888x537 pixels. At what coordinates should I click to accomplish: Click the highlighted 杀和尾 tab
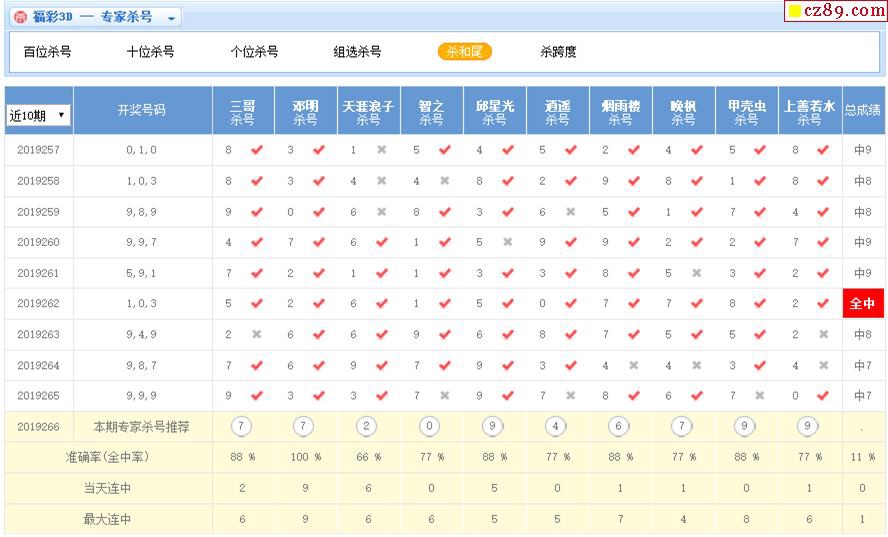tap(464, 52)
